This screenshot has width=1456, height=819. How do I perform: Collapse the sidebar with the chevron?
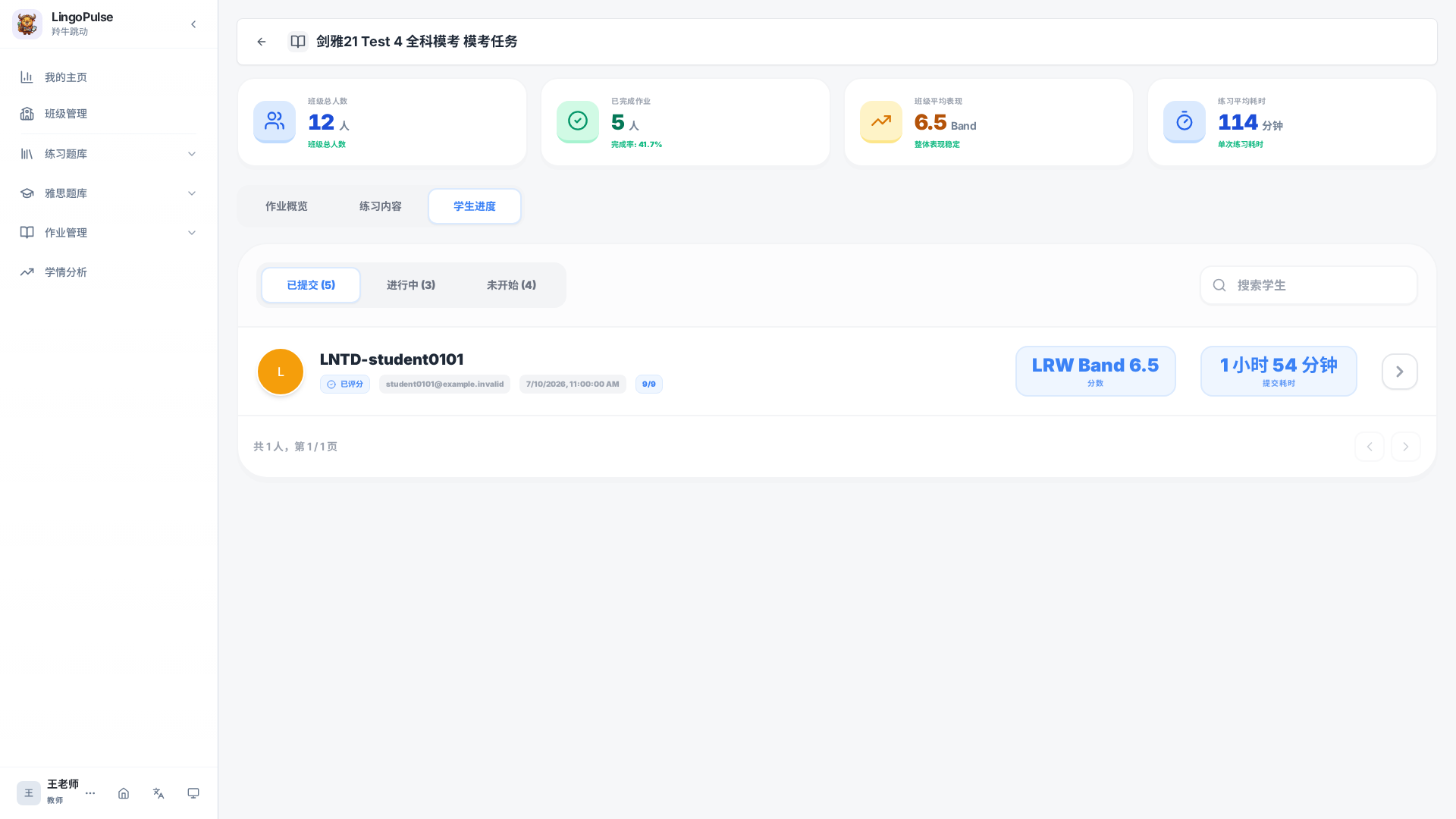pyautogui.click(x=193, y=24)
